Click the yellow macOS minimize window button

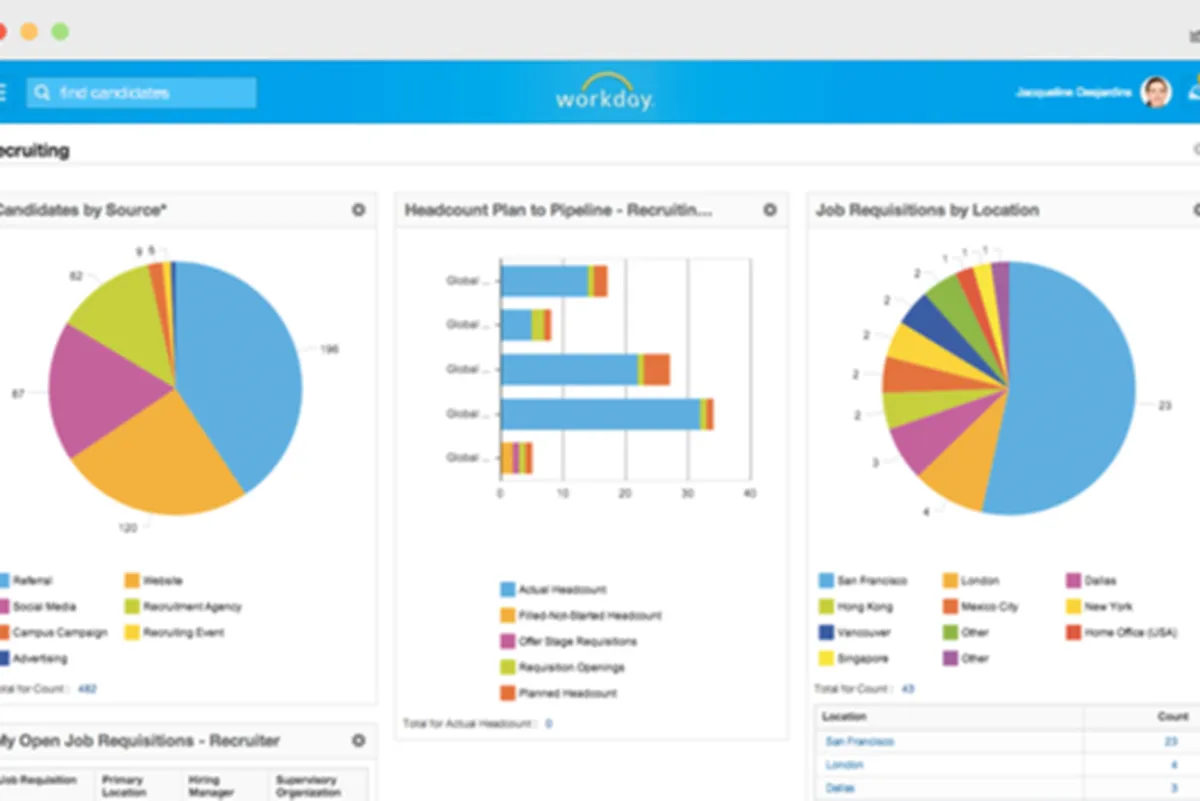29,31
